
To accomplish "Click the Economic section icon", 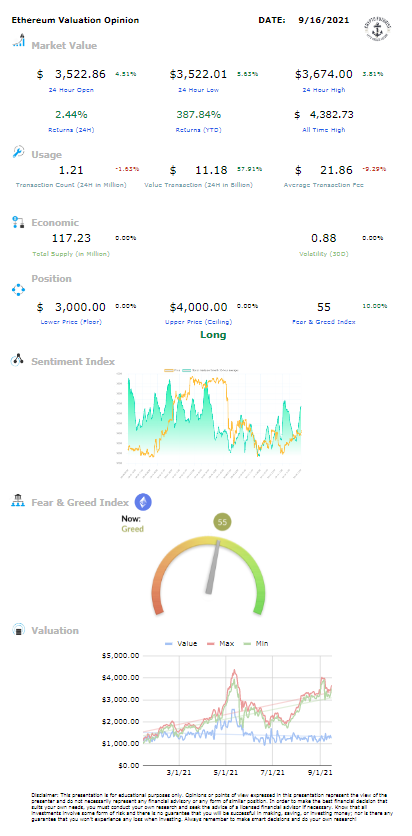I will (x=19, y=222).
